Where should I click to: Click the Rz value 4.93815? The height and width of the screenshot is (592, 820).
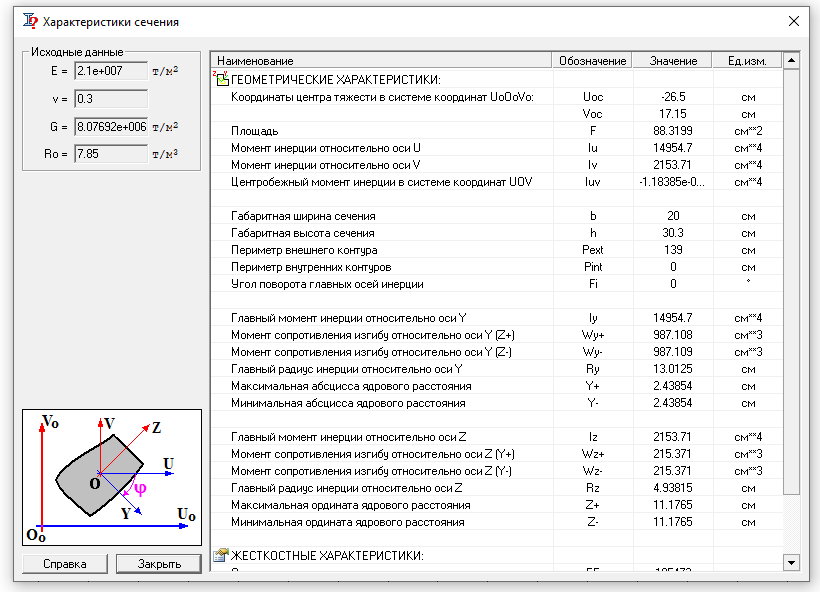673,488
